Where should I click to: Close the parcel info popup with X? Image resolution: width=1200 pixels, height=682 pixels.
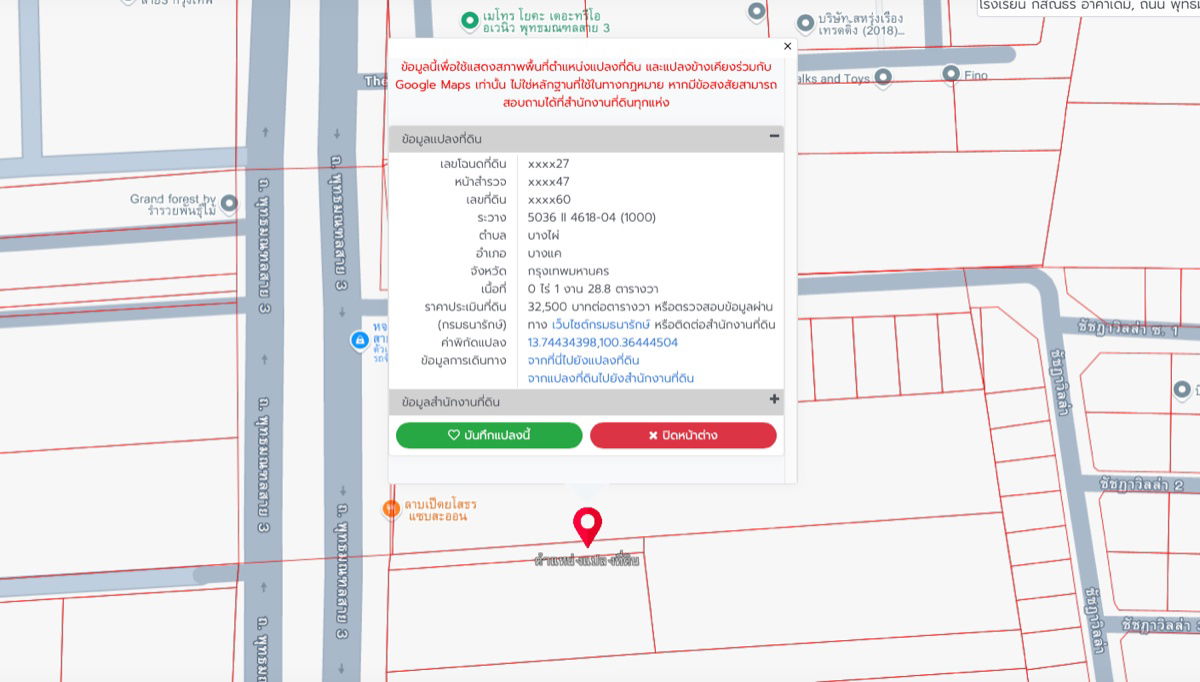(787, 46)
